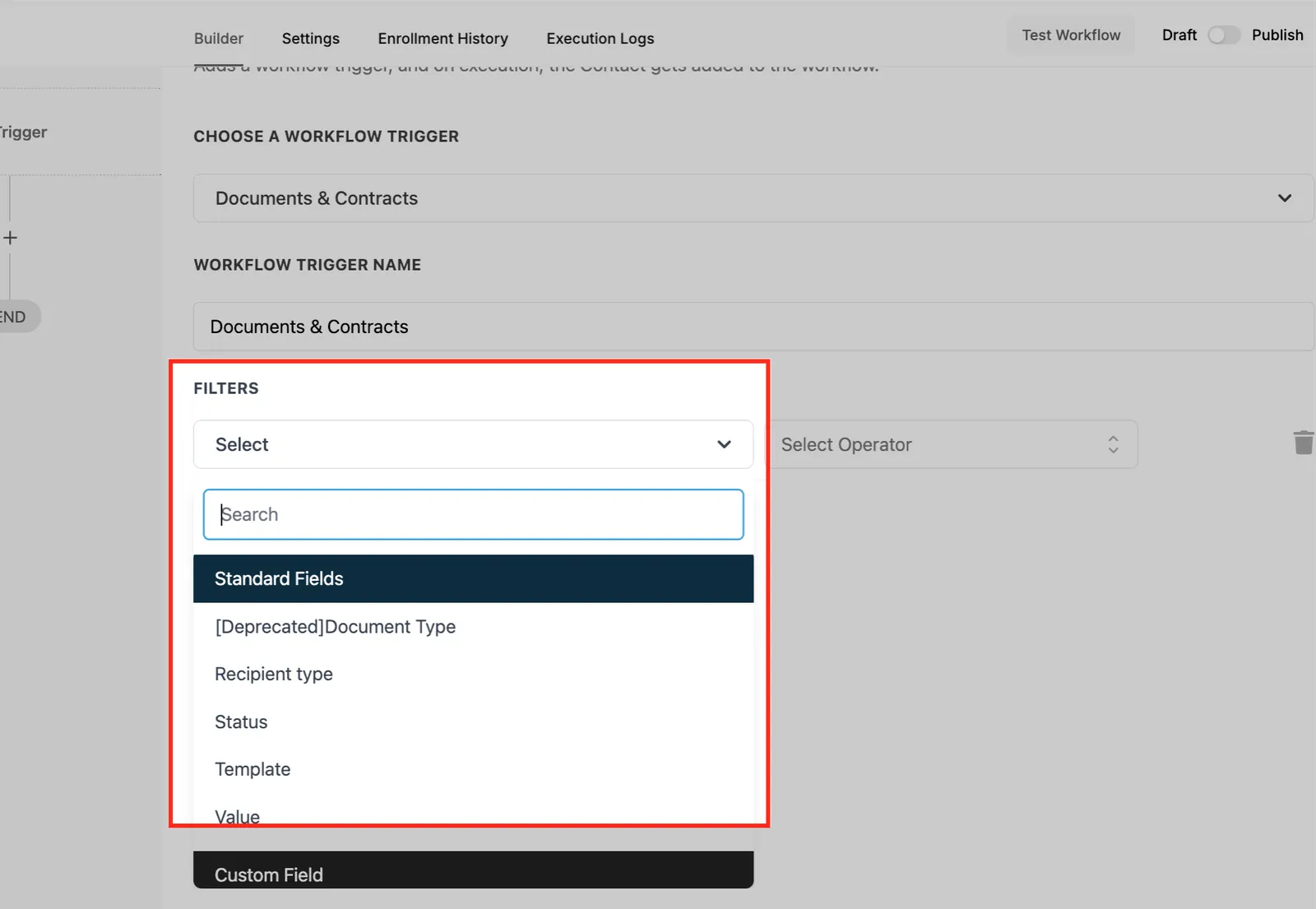Open the Select Operator dropdown
1316x909 pixels.
click(x=952, y=444)
